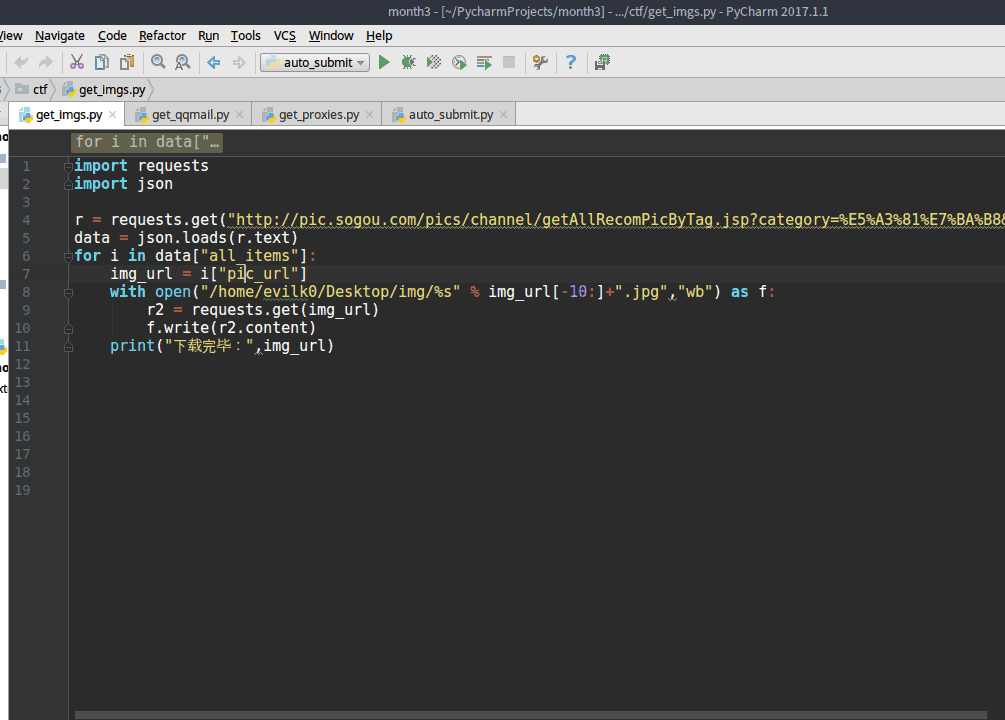Screen dimensions: 1005x720
Task: Open the VCS menu
Action: tap(285, 36)
